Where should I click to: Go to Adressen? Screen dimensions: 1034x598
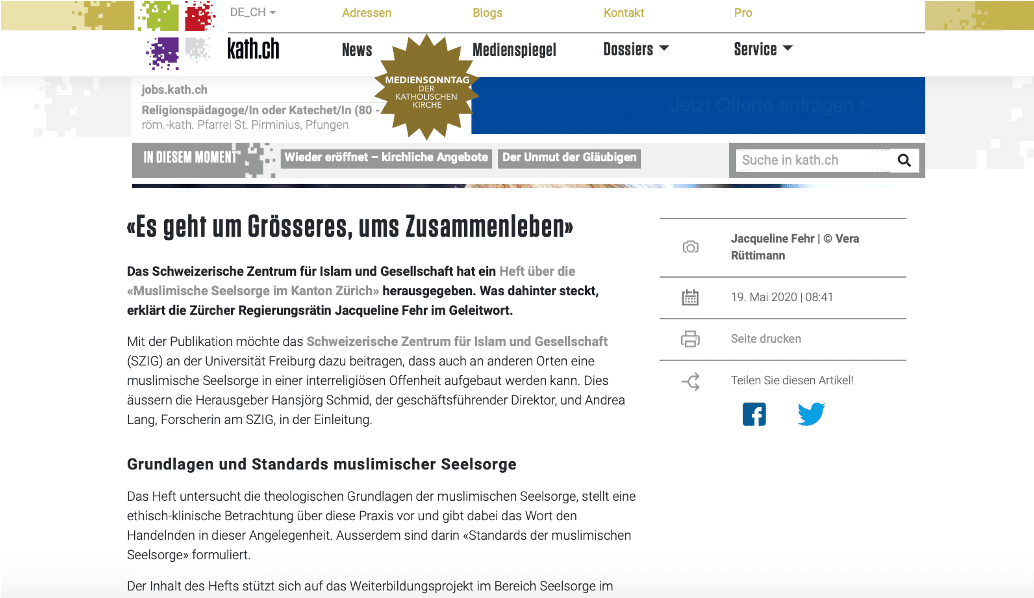coord(367,13)
